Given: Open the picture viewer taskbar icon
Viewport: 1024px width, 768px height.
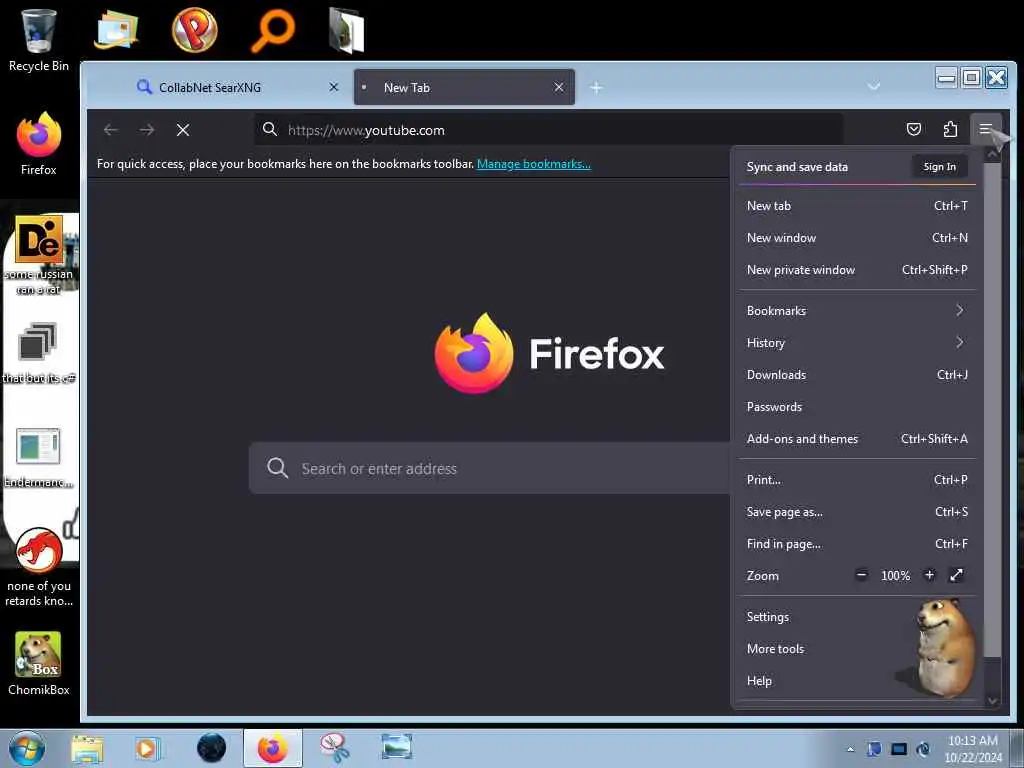Looking at the screenshot, I should pos(396,746).
